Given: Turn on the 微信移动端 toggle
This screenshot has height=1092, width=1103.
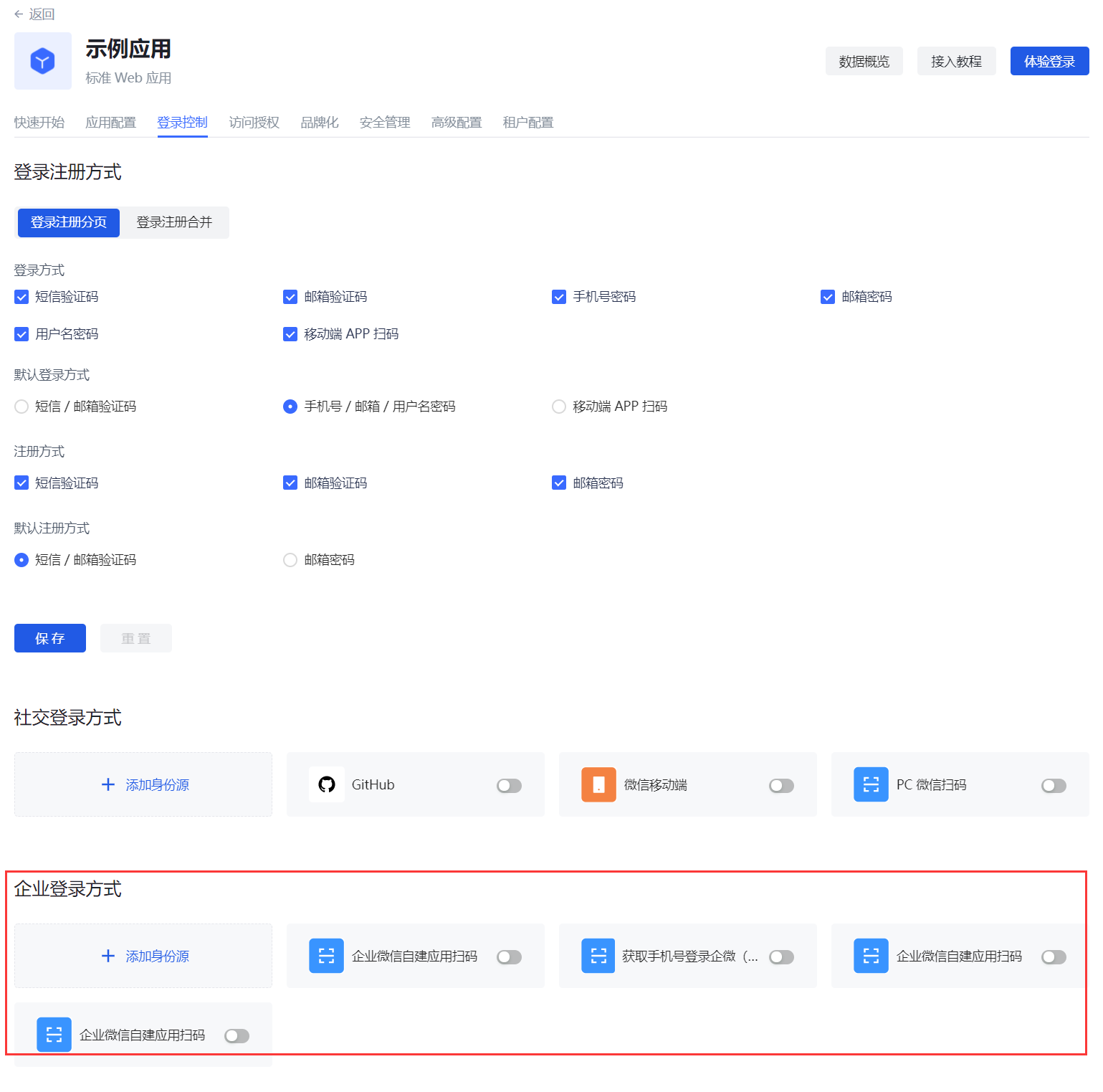Looking at the screenshot, I should (x=781, y=786).
